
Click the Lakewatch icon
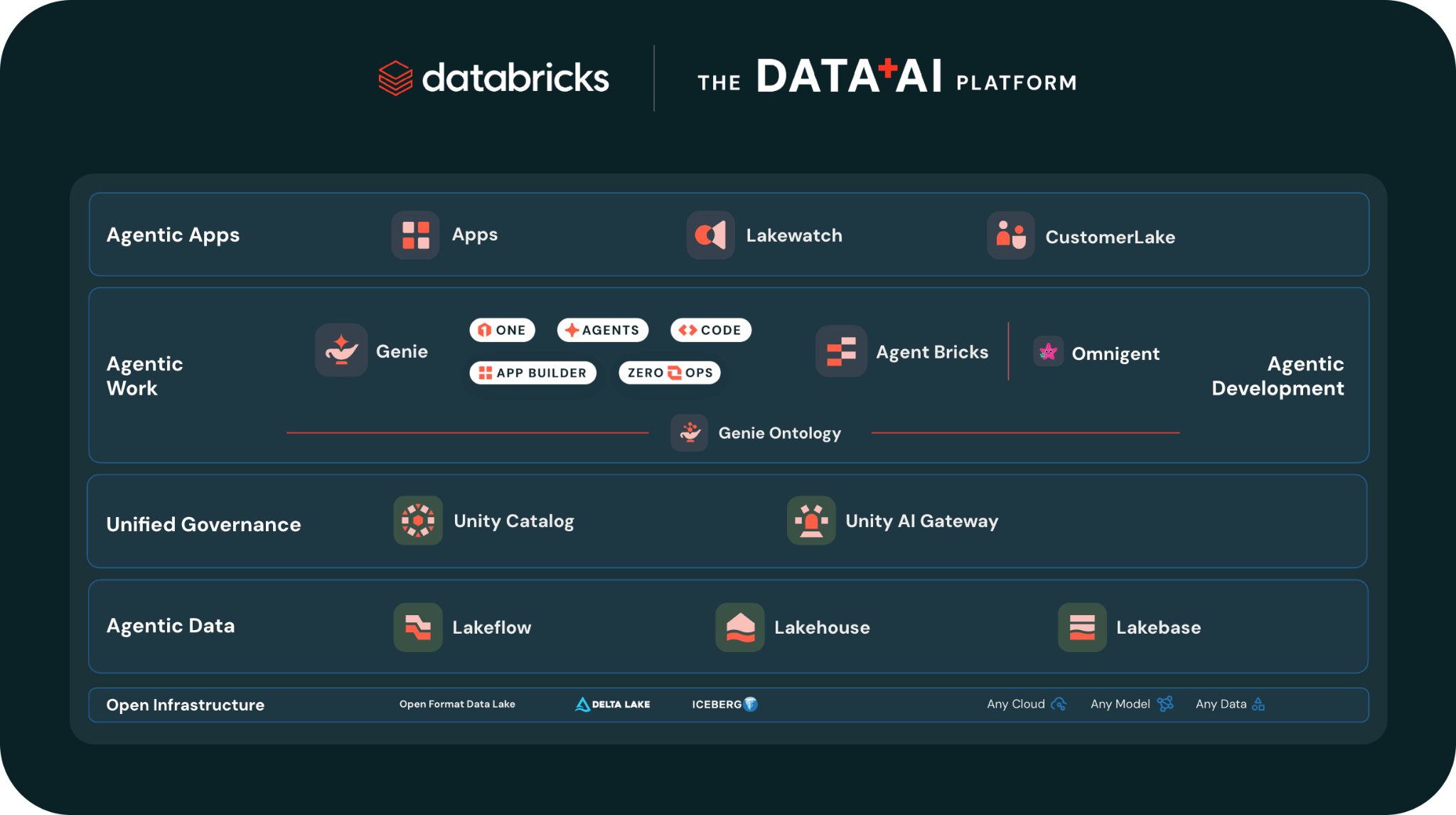click(x=710, y=235)
